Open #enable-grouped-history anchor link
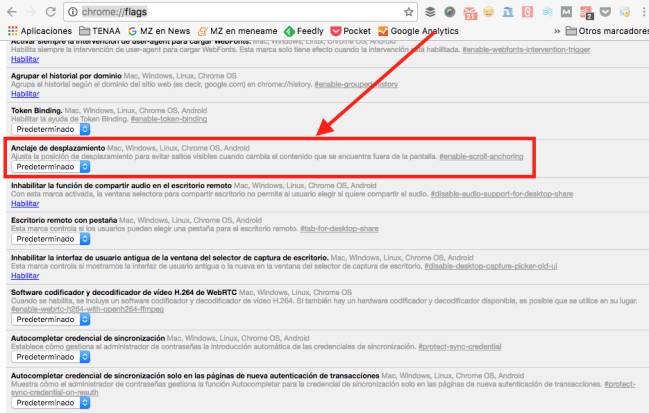Screen dimensions: 649x413 [x=356, y=84]
